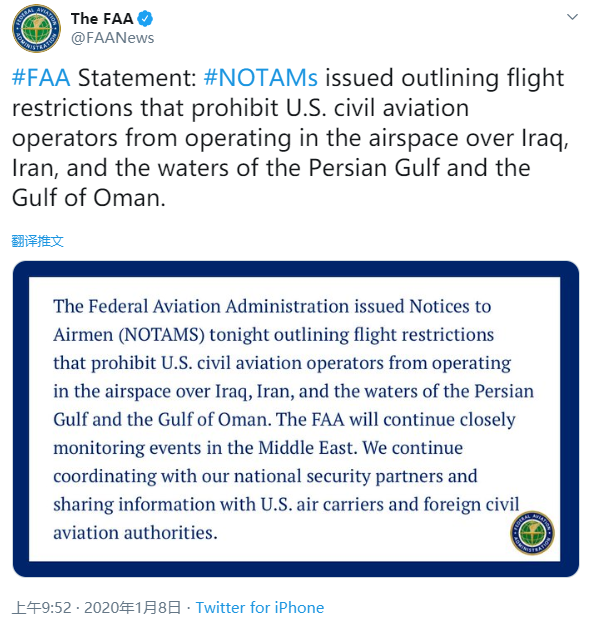Open the #FAA hashtag
Screen dimensions: 594x621
click(41, 78)
